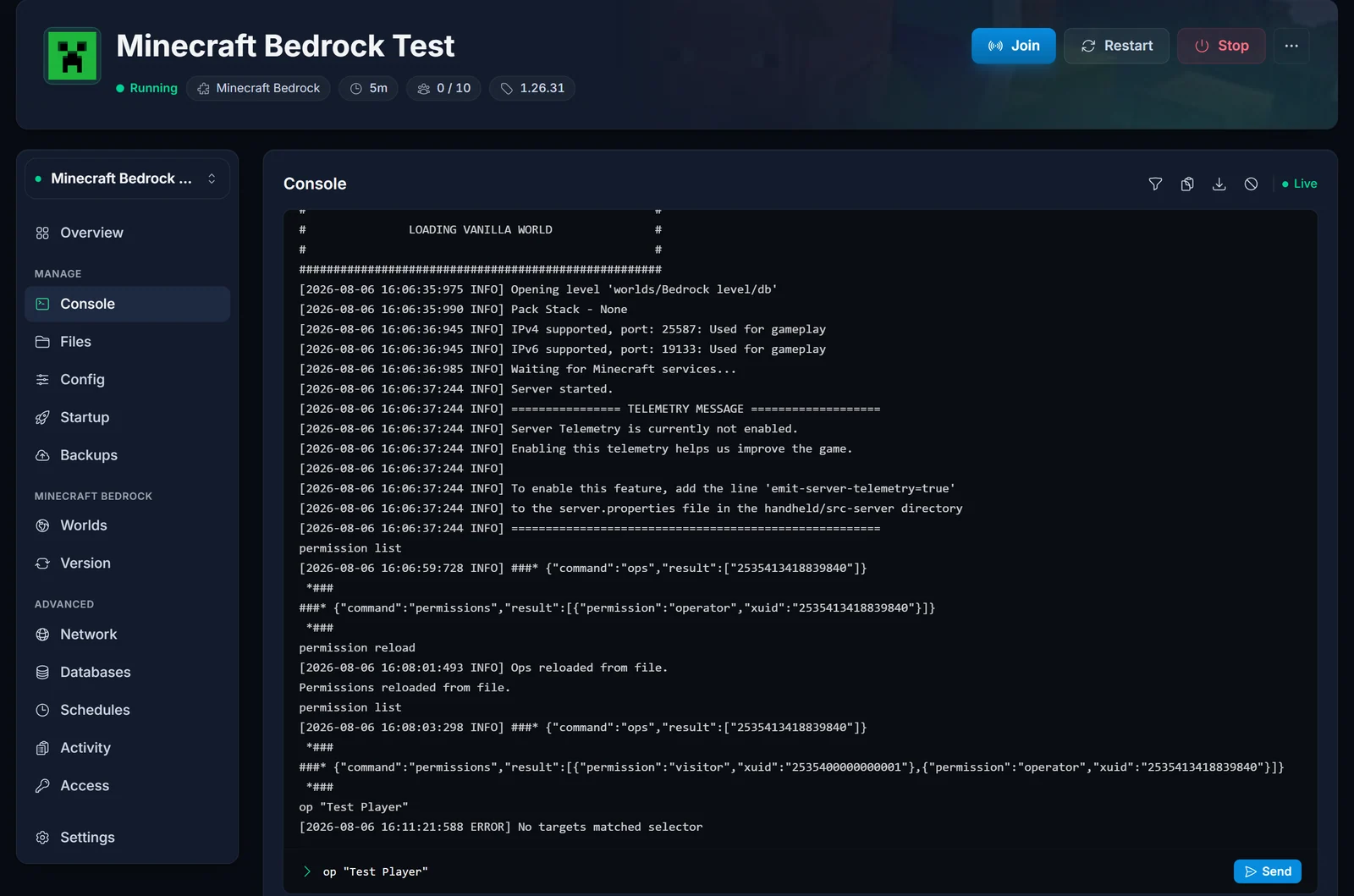Viewport: 1354px width, 896px height.
Task: View the Activity log
Action: coord(127,748)
